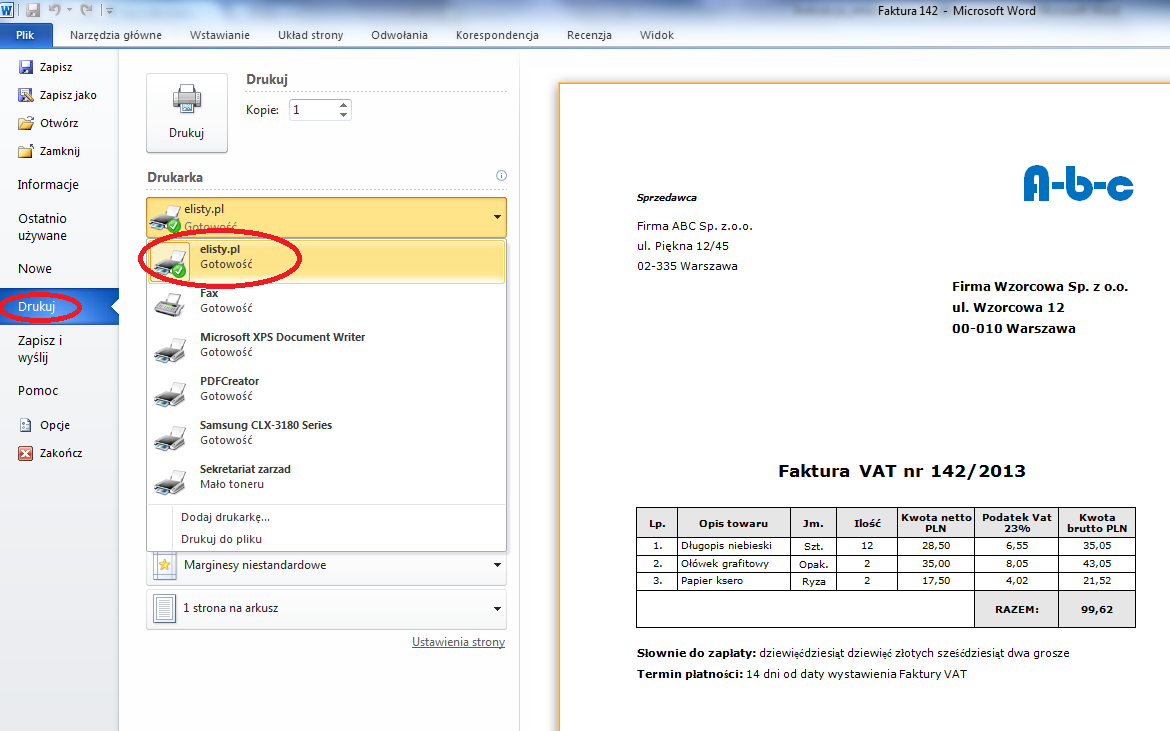1170x731 pixels.
Task: Open the Odwołania tab
Action: 399,35
